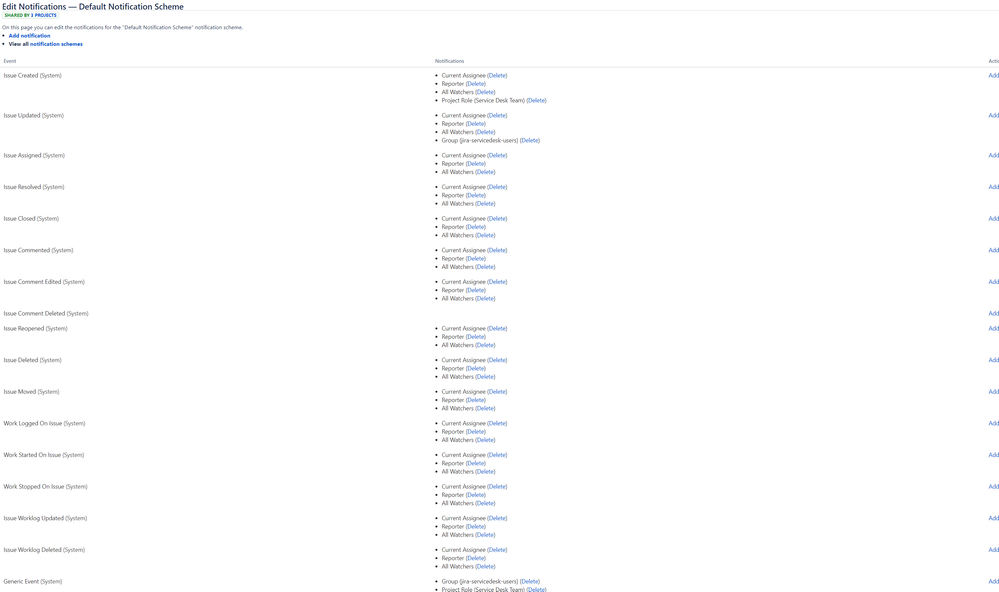Select the Issue Comment Deleted (System) event text
The image size is (999, 592).
click(46, 314)
